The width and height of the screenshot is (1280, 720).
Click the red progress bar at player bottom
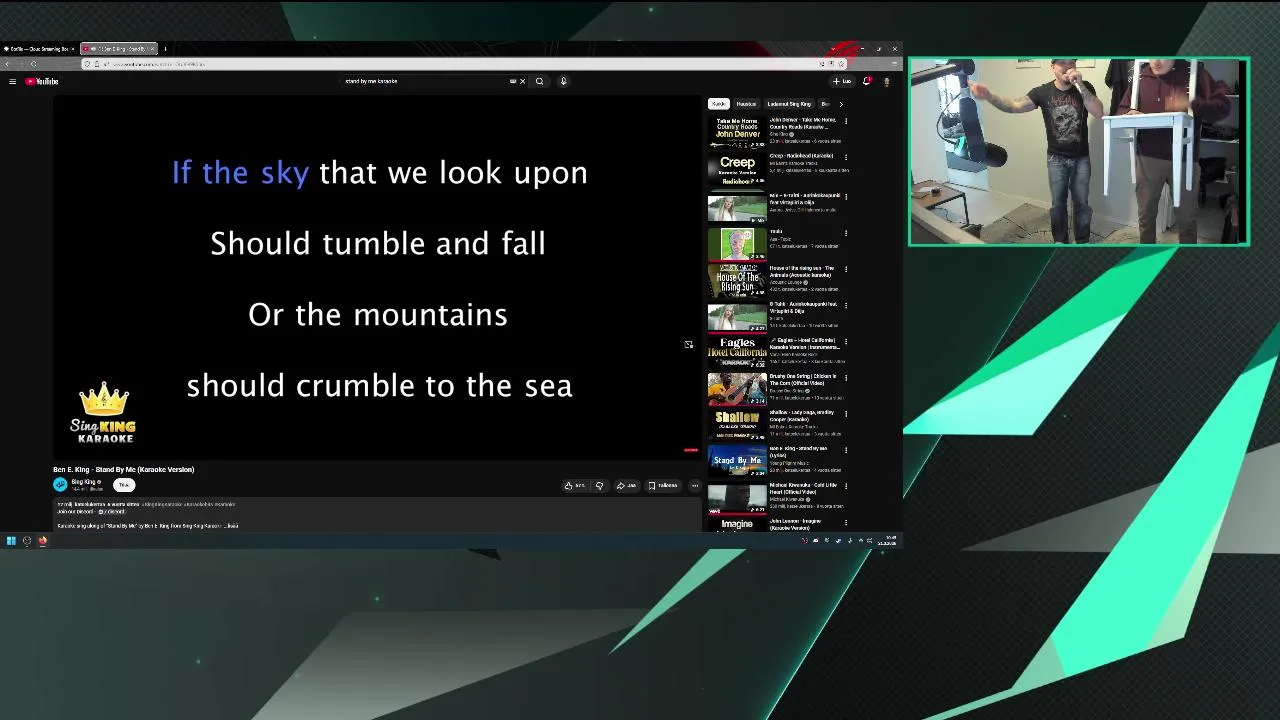tap(691, 450)
